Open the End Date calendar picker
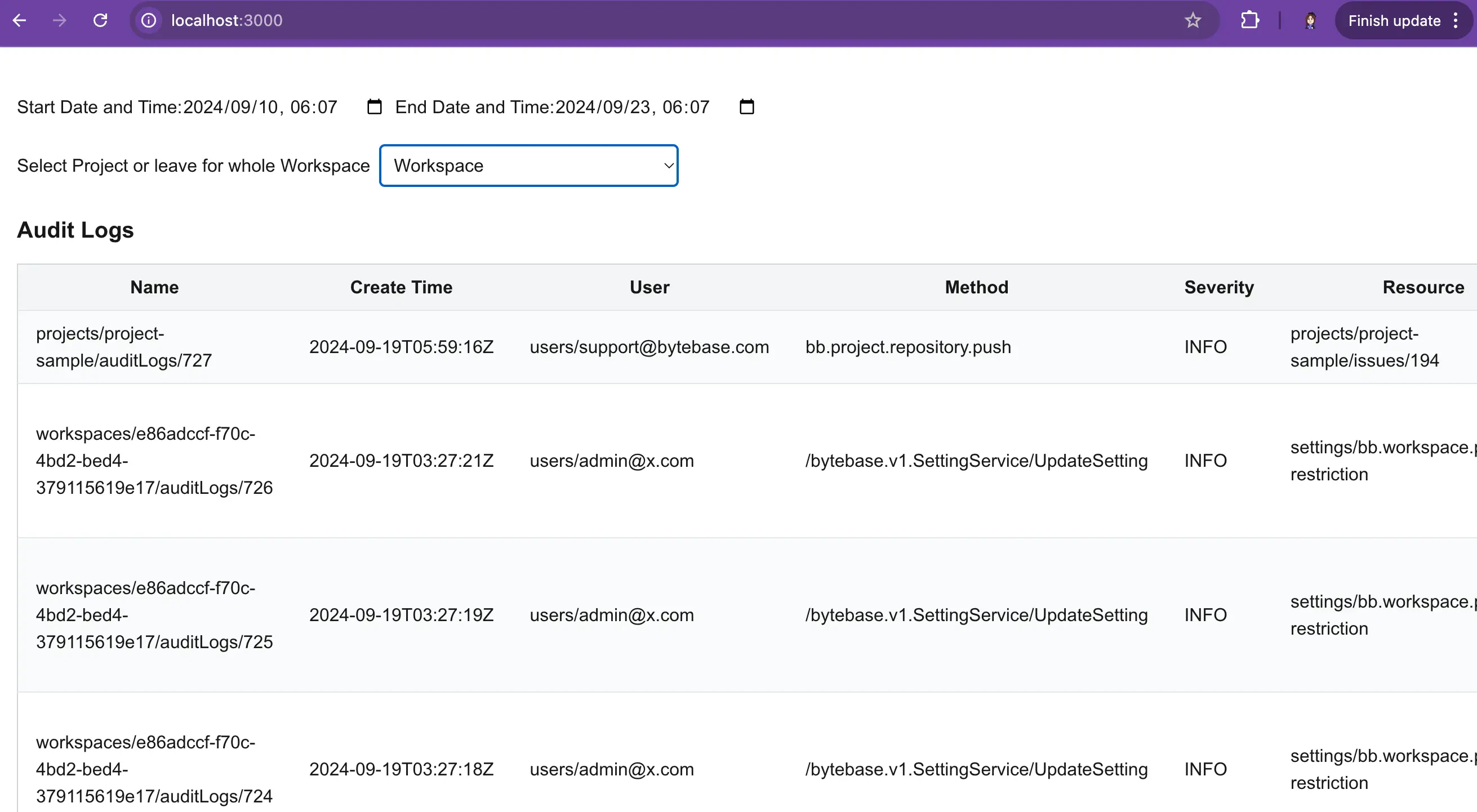The image size is (1477, 812). point(746,106)
